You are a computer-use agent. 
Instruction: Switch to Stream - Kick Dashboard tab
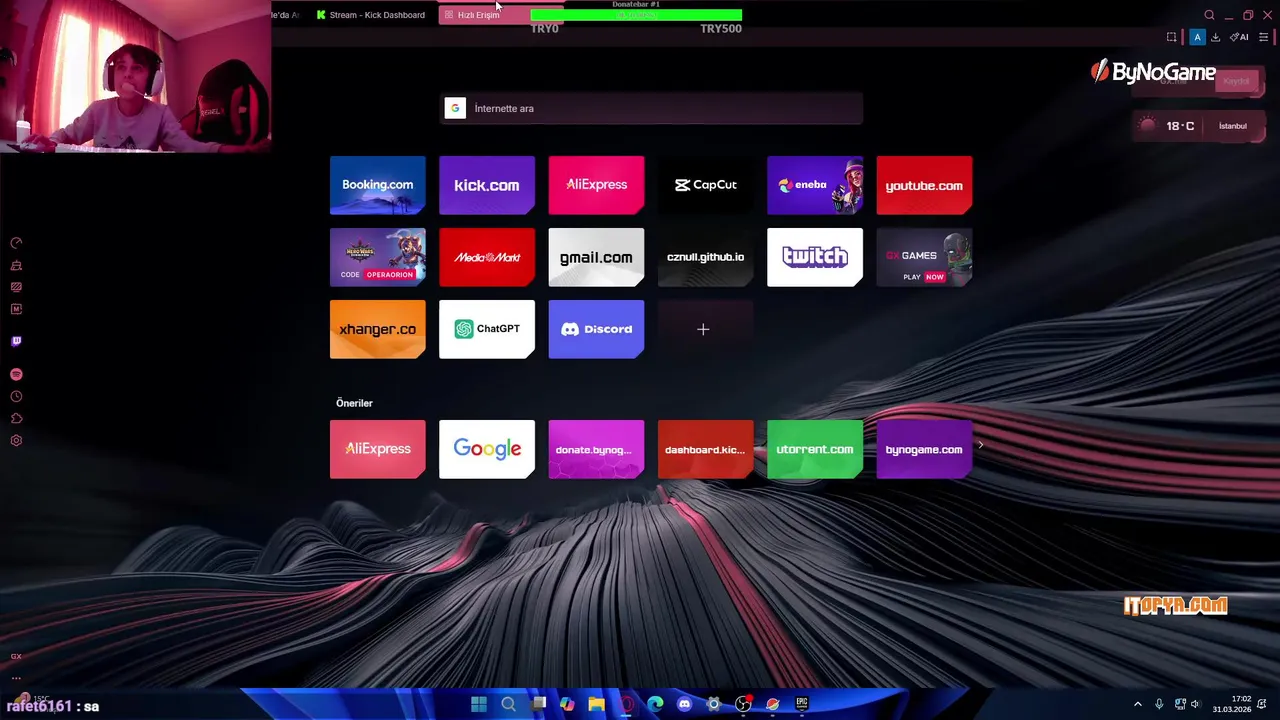pos(370,15)
